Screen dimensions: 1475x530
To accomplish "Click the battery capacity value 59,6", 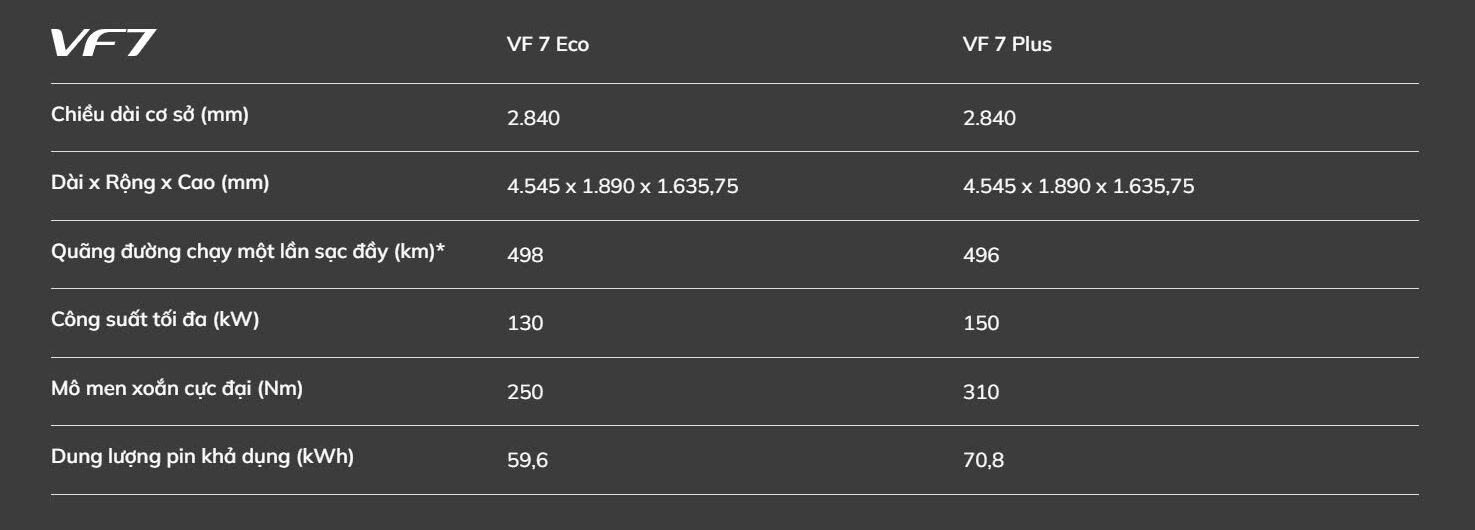I will pos(527,461).
